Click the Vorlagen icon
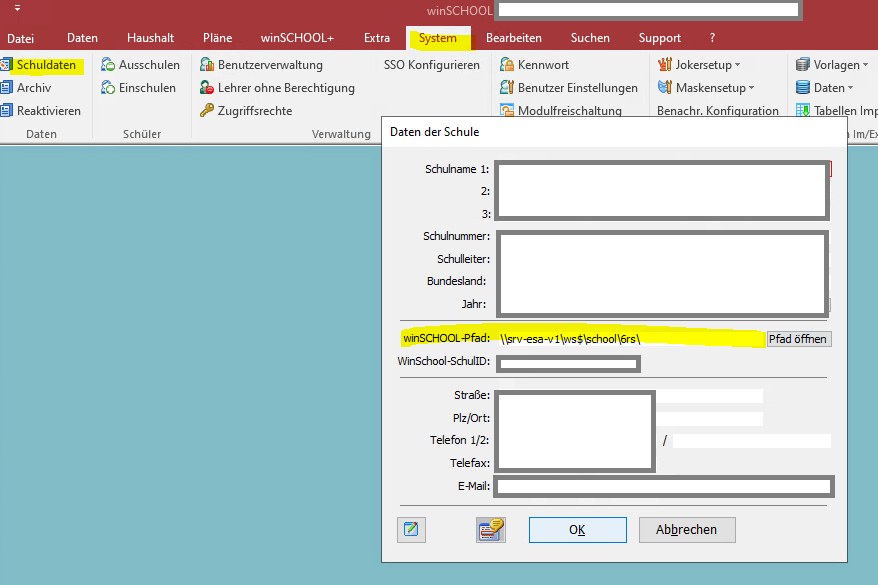878x585 pixels. click(803, 64)
